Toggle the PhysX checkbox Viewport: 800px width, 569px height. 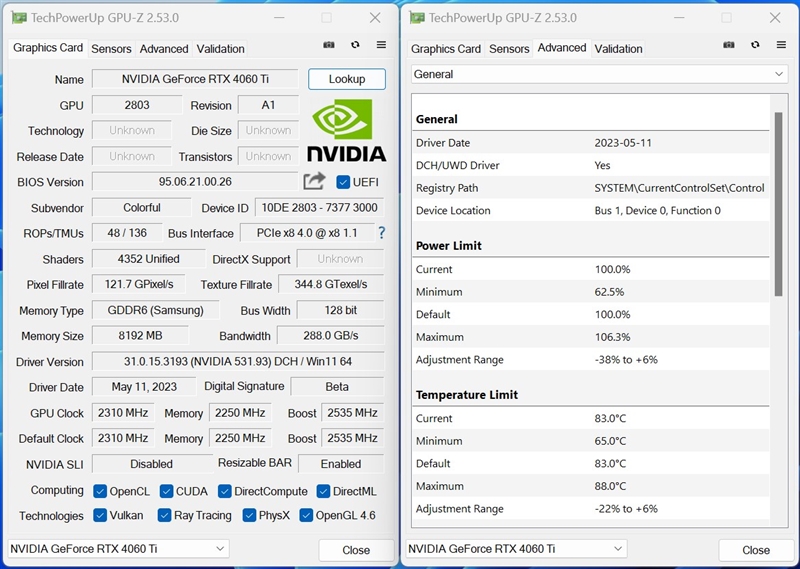tap(249, 515)
